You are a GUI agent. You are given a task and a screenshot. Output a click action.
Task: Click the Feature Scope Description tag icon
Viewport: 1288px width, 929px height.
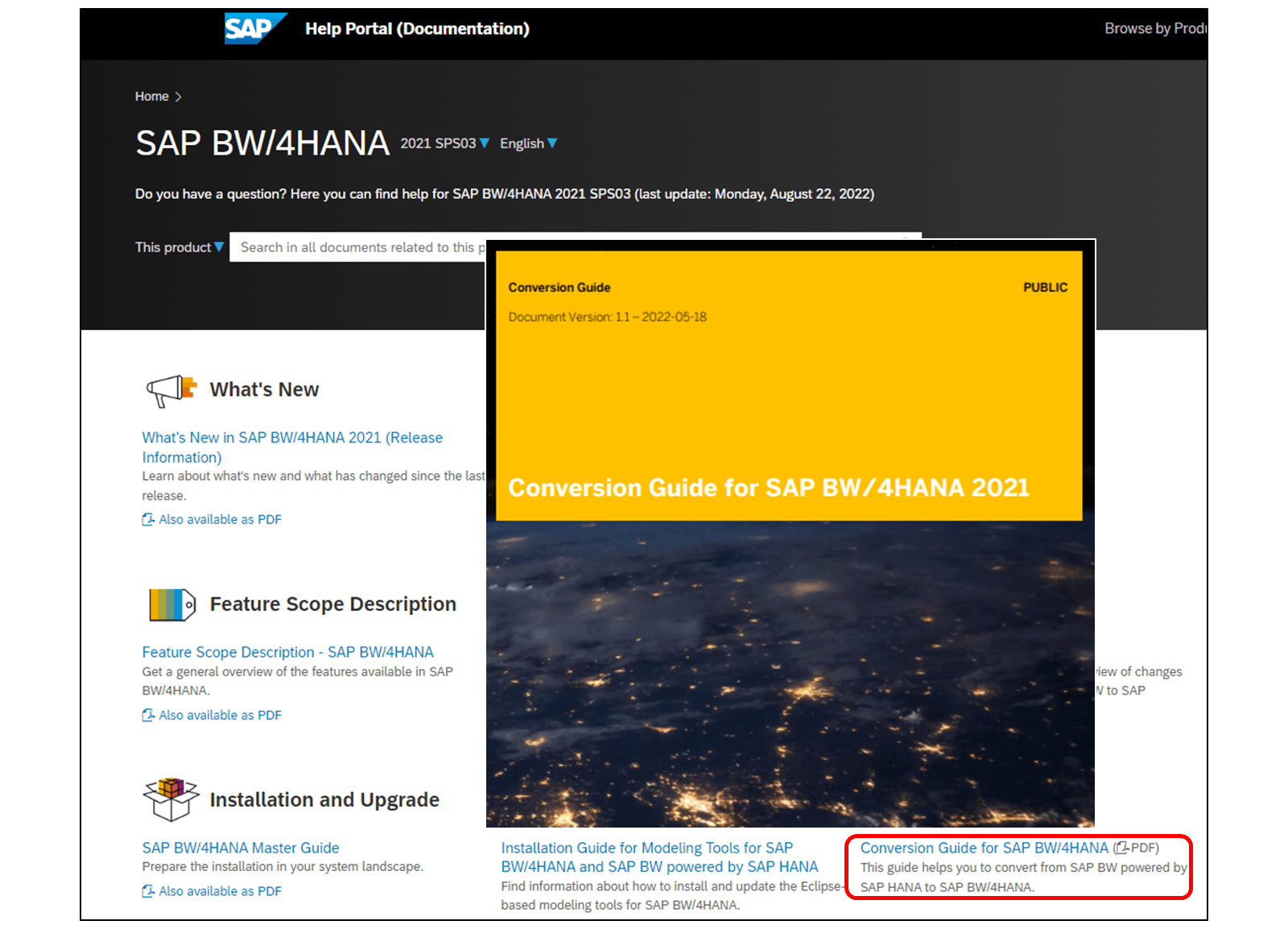pos(172,605)
